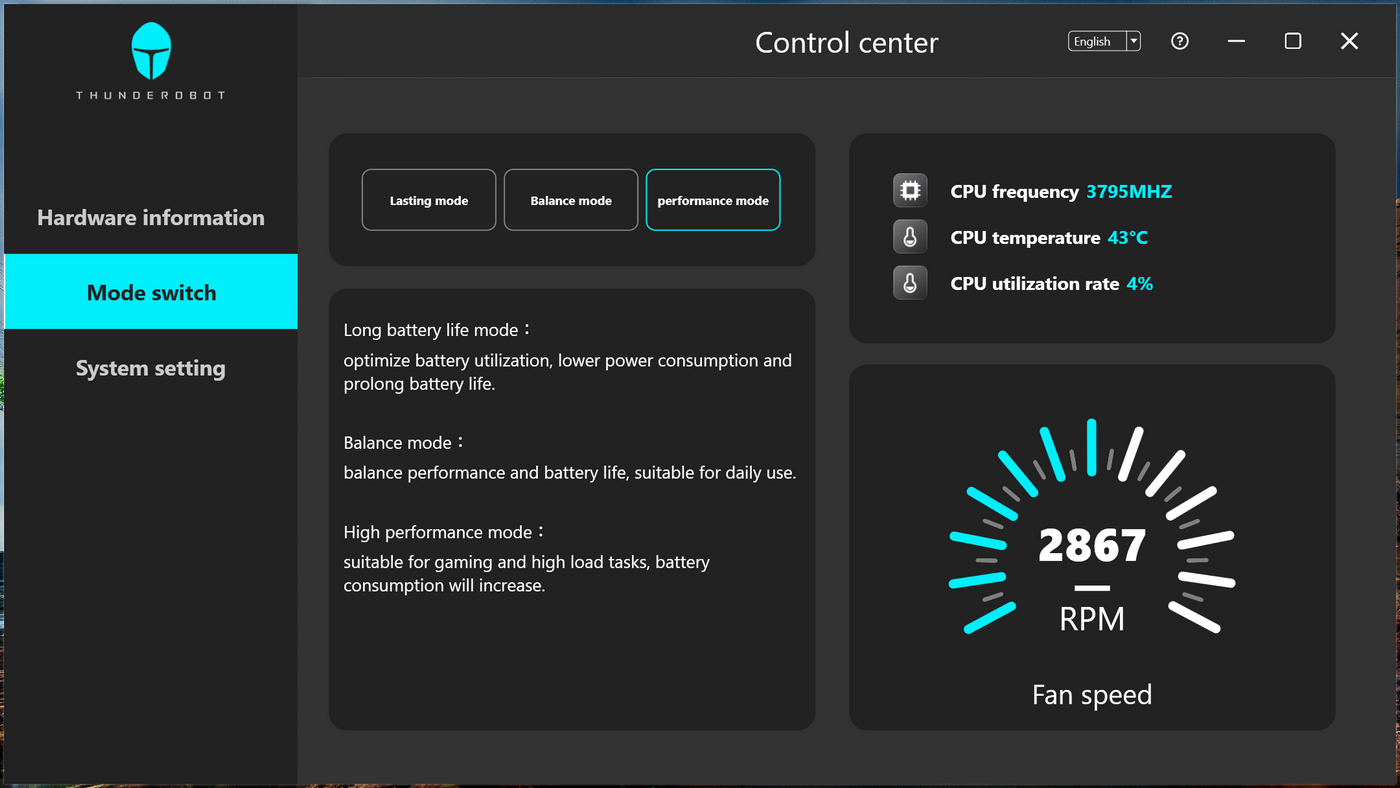Screen dimensions: 1400x788
Task: Go to the System setting tab
Action: coord(151,368)
